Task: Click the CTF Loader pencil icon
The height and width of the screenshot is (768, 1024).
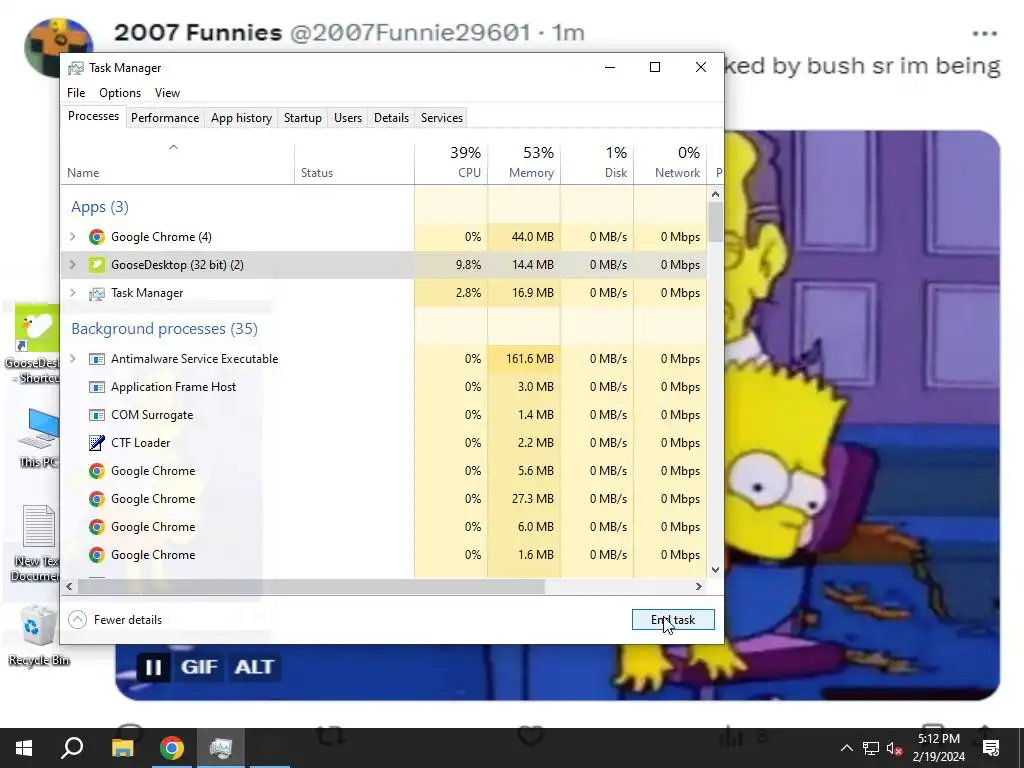Action: (97, 443)
